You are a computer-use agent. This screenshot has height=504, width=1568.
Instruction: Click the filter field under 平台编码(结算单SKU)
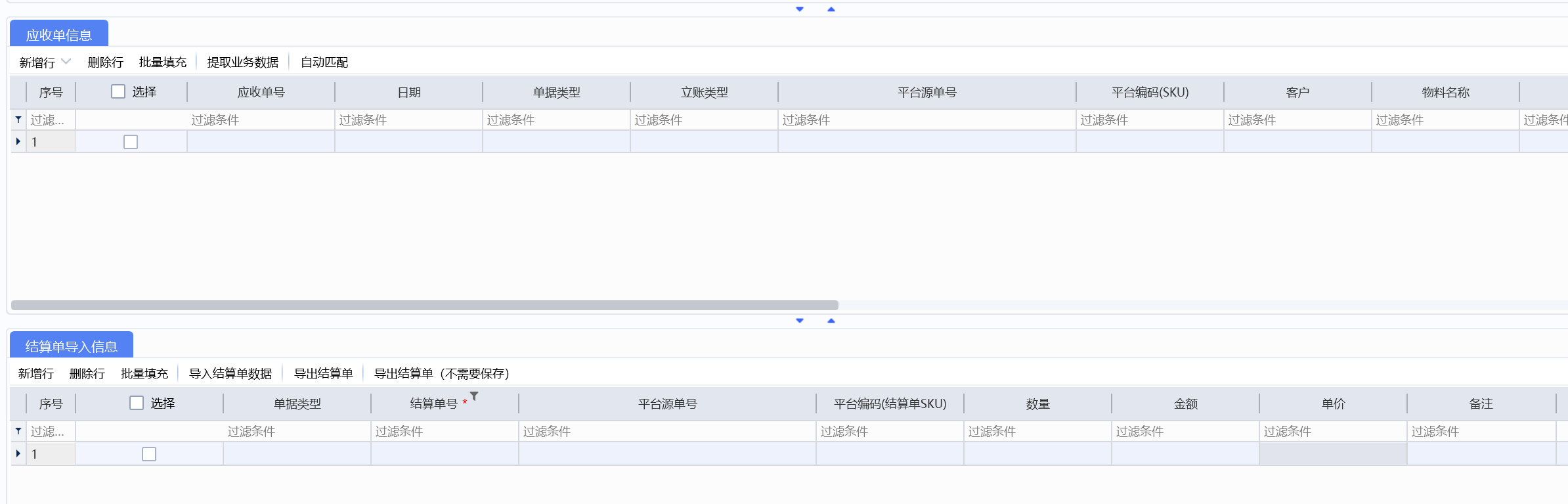tap(890, 431)
